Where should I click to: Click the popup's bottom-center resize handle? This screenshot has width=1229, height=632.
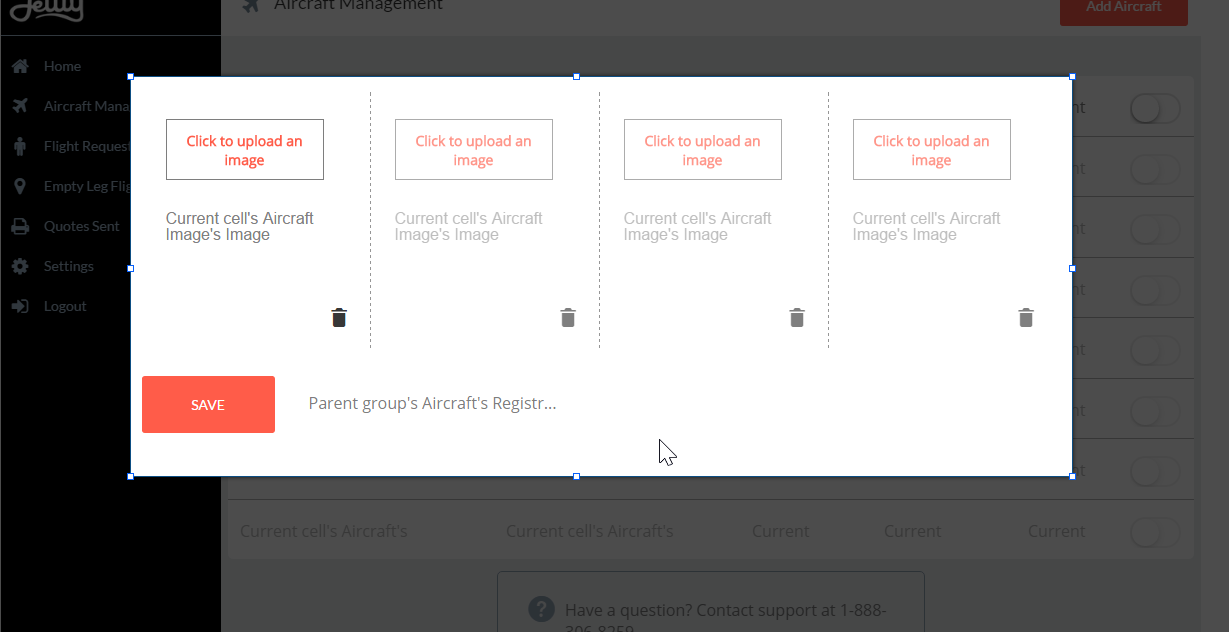(x=576, y=477)
